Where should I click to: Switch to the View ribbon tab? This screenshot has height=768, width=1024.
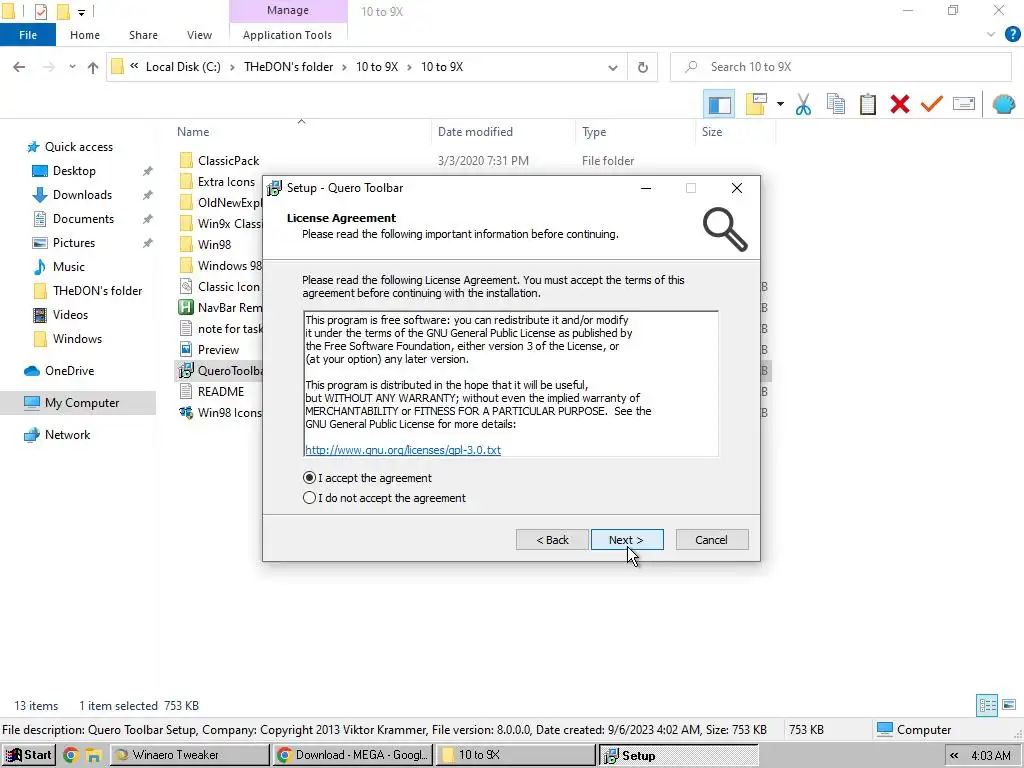[199, 35]
